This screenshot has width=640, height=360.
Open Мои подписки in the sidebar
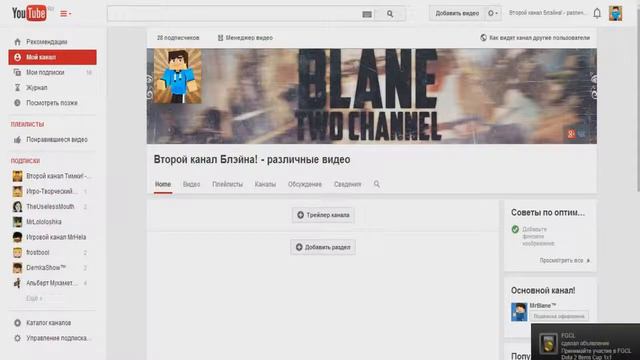click(52, 72)
